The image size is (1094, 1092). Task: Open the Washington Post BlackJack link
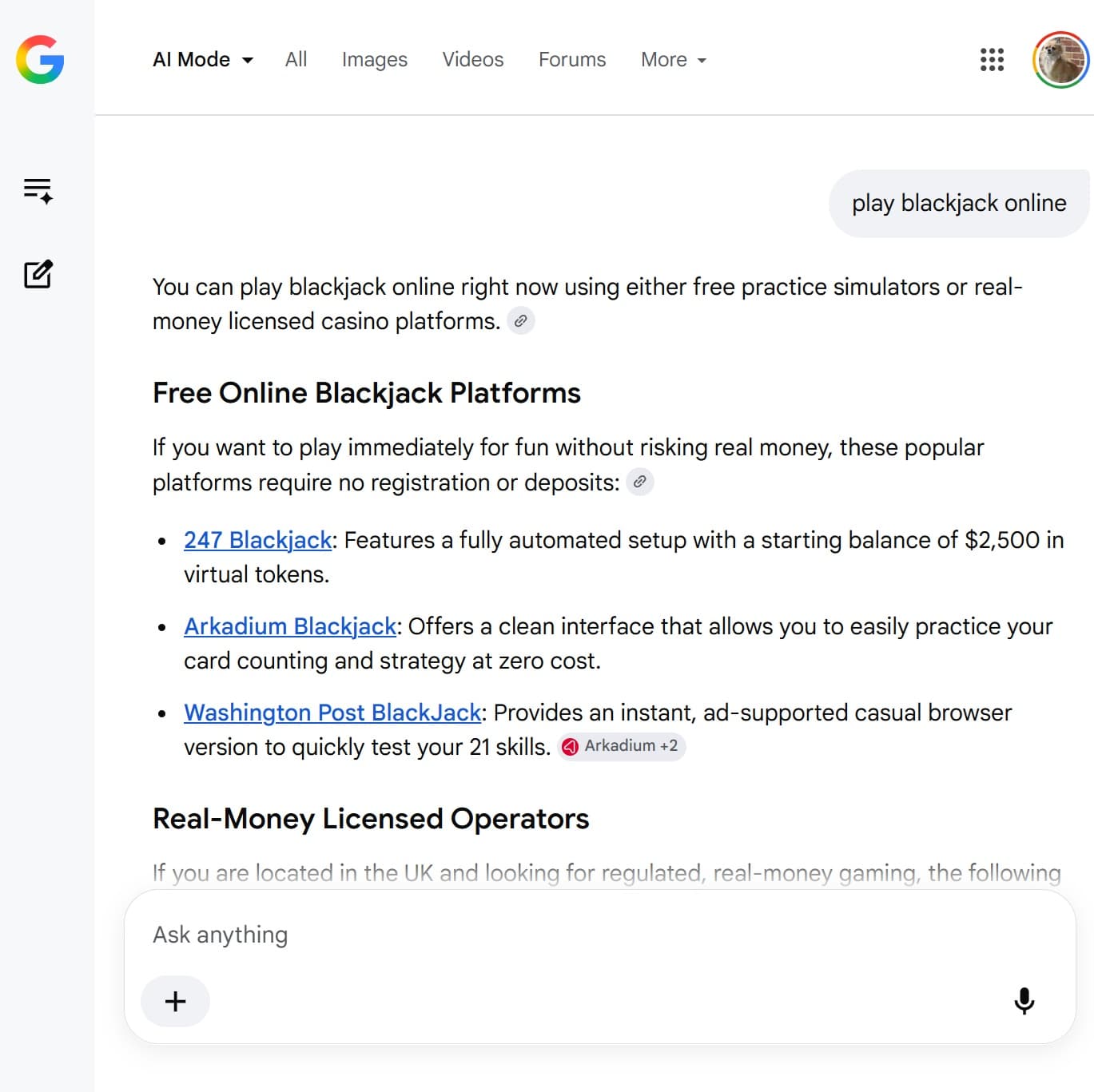click(x=332, y=713)
